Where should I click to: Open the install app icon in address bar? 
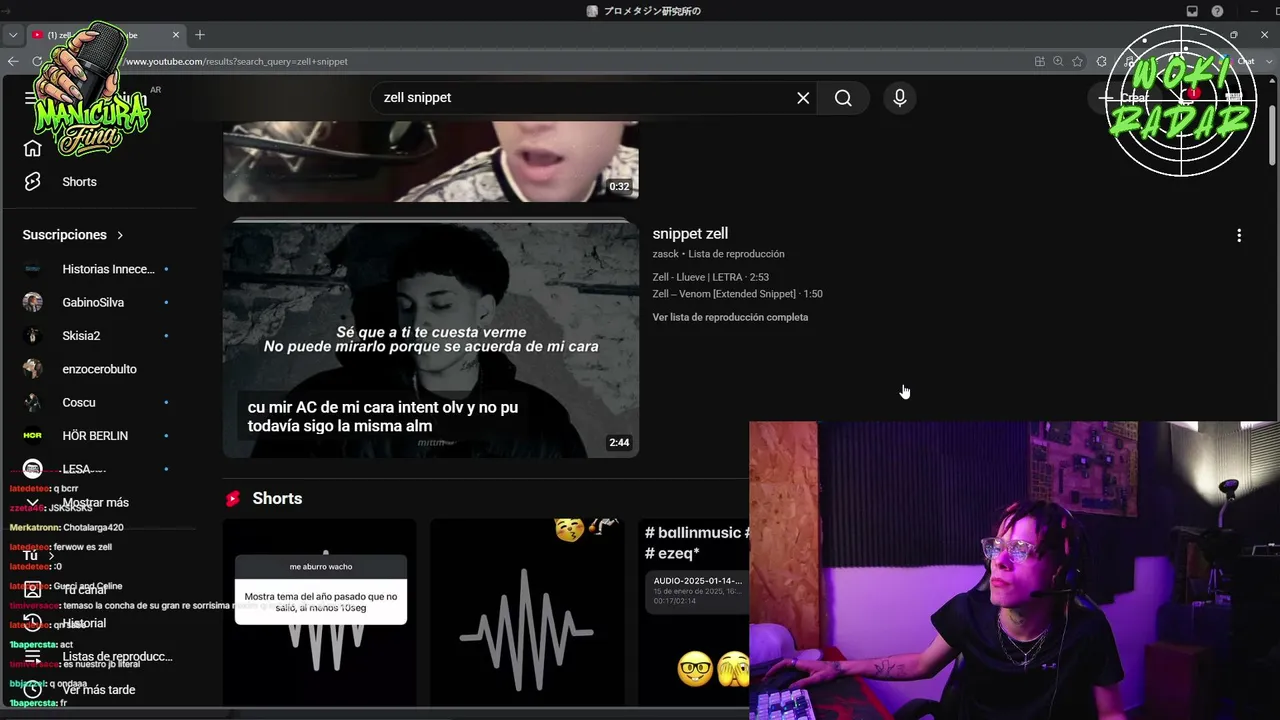(1040, 61)
